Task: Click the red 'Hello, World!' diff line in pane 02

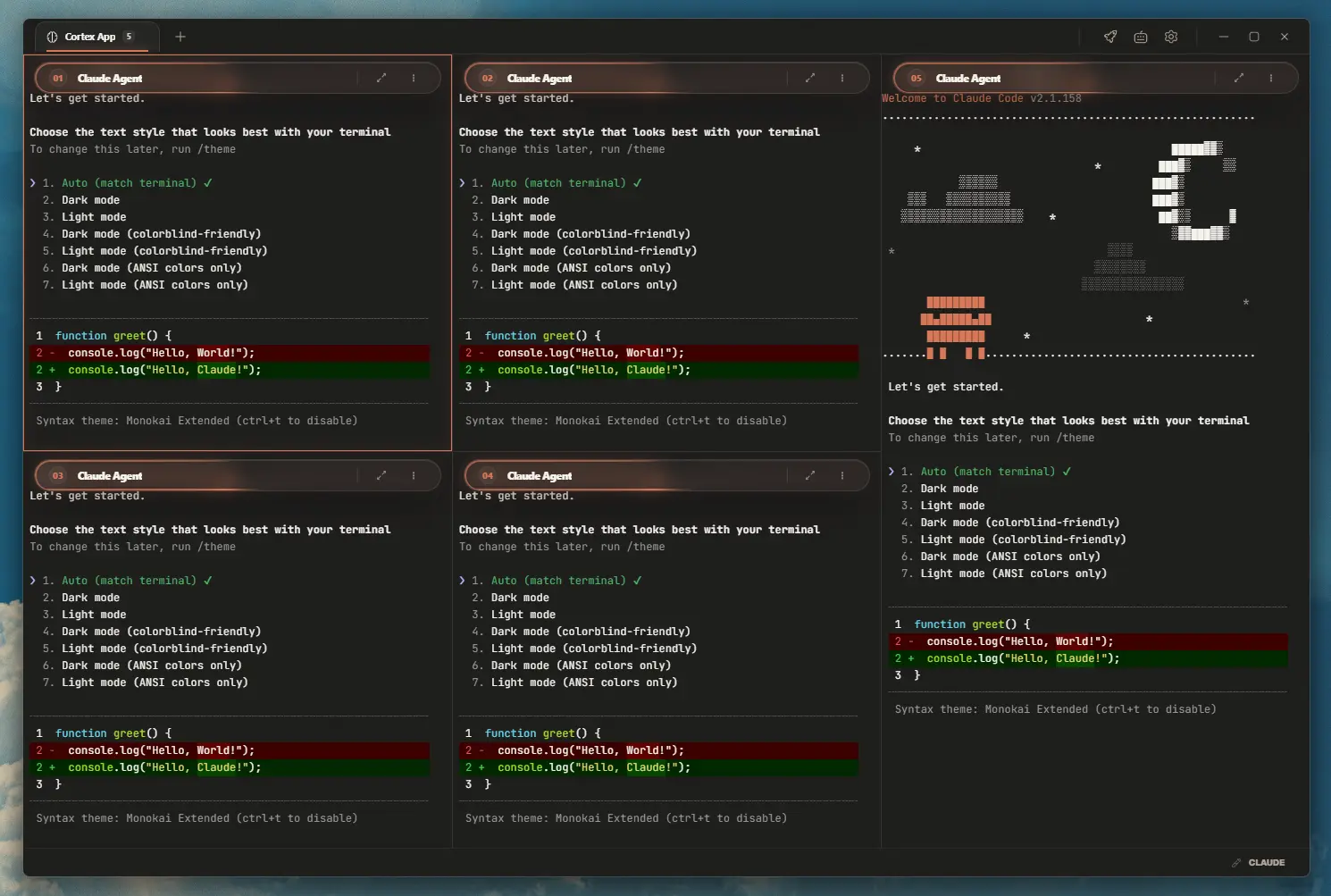Action: pyautogui.click(x=658, y=353)
